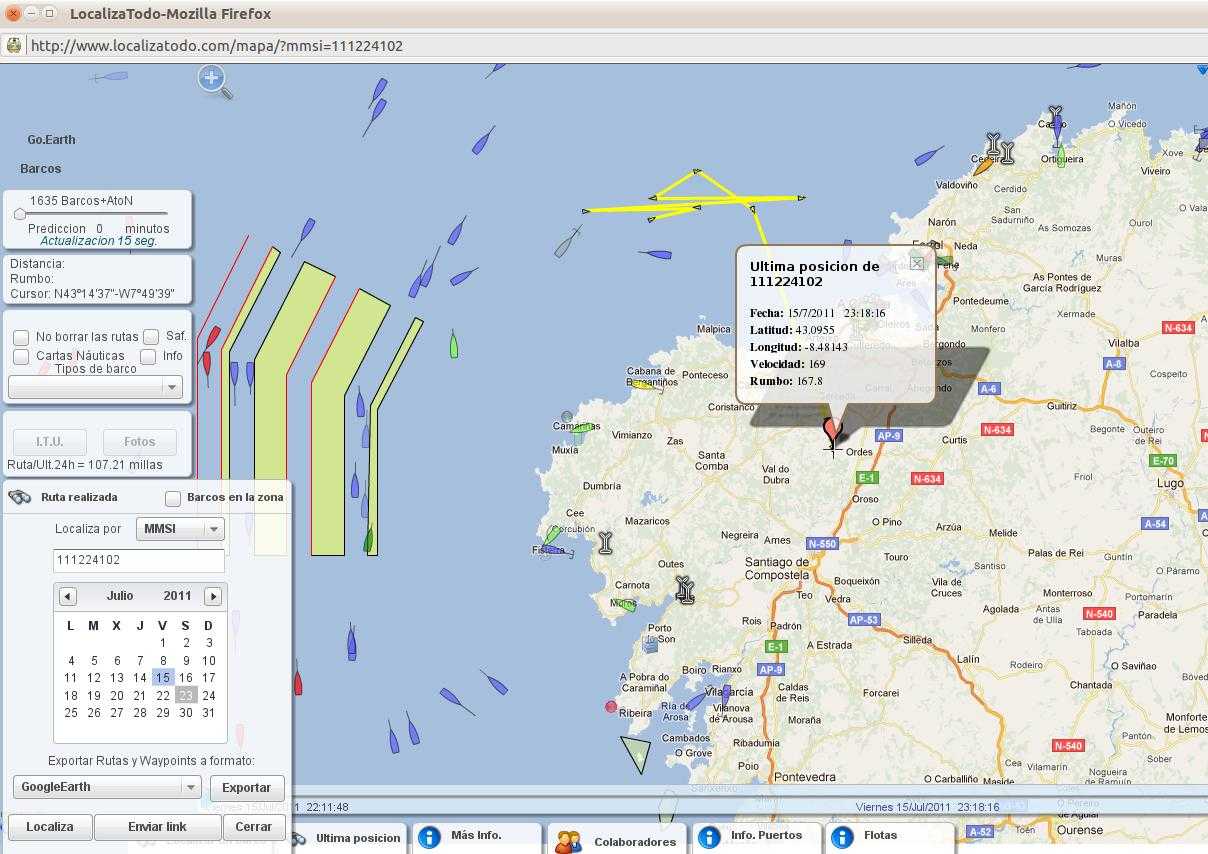Click the Localiza button
Viewport: 1208px width, 854px height.
[50, 827]
